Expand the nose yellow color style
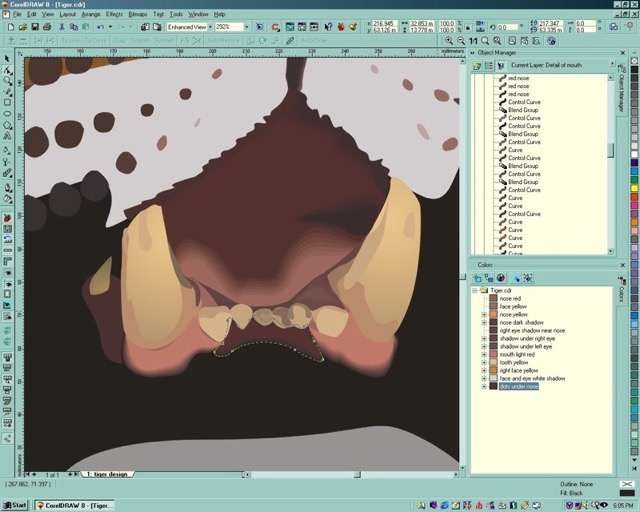The height and width of the screenshot is (512, 640). 484,314
